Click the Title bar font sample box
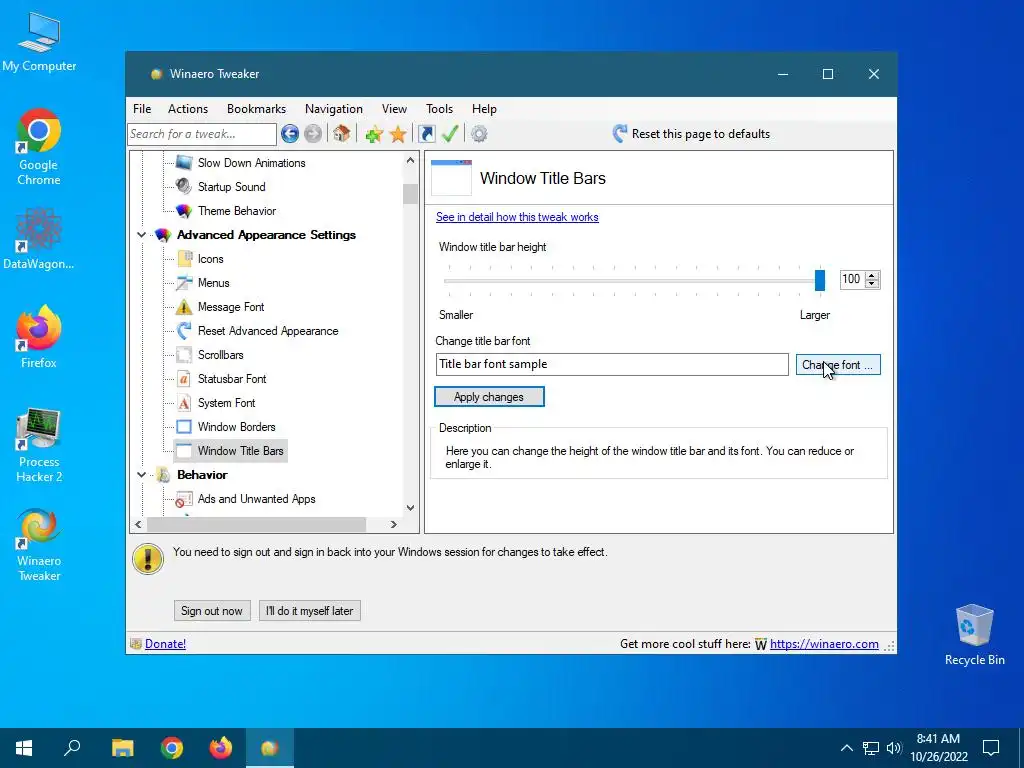1024x768 pixels. (x=612, y=364)
